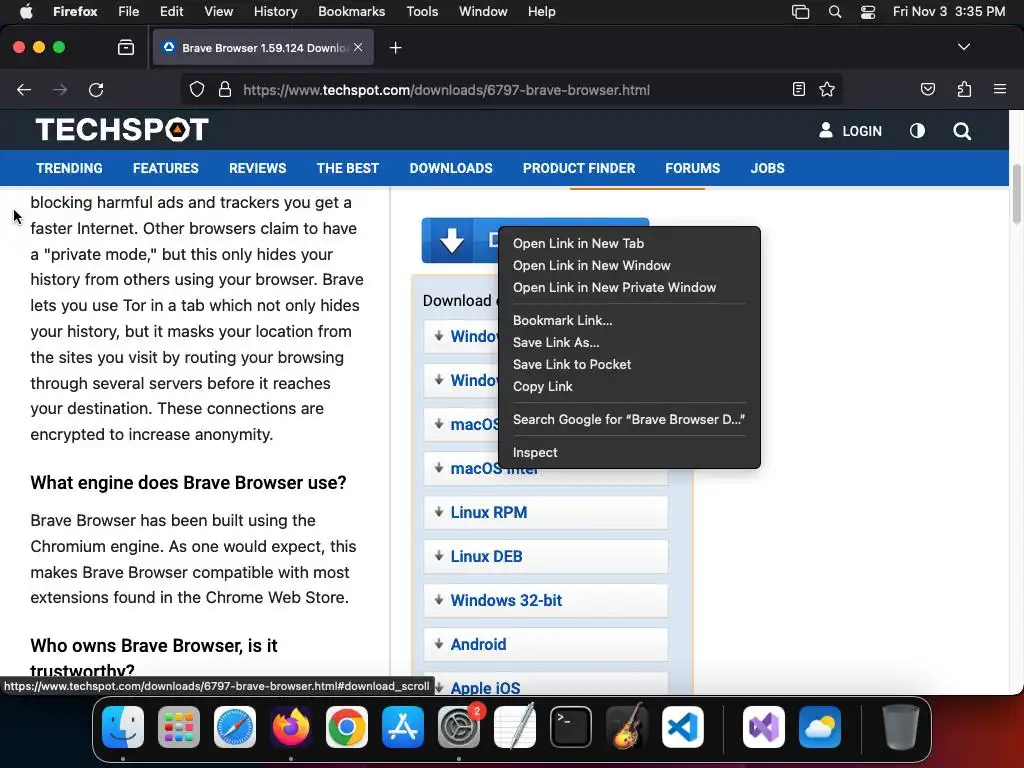Select the Brave Browser 1.59.124 tab
Viewport: 1024px width, 768px height.
click(263, 47)
